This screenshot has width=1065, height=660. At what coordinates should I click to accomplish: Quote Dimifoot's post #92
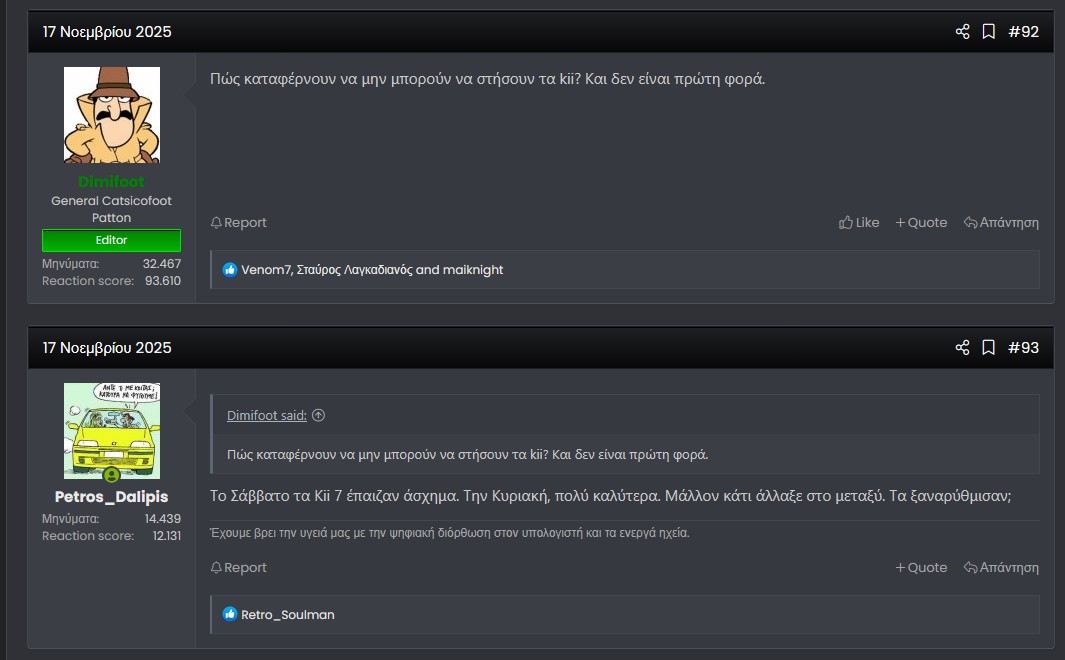click(921, 223)
